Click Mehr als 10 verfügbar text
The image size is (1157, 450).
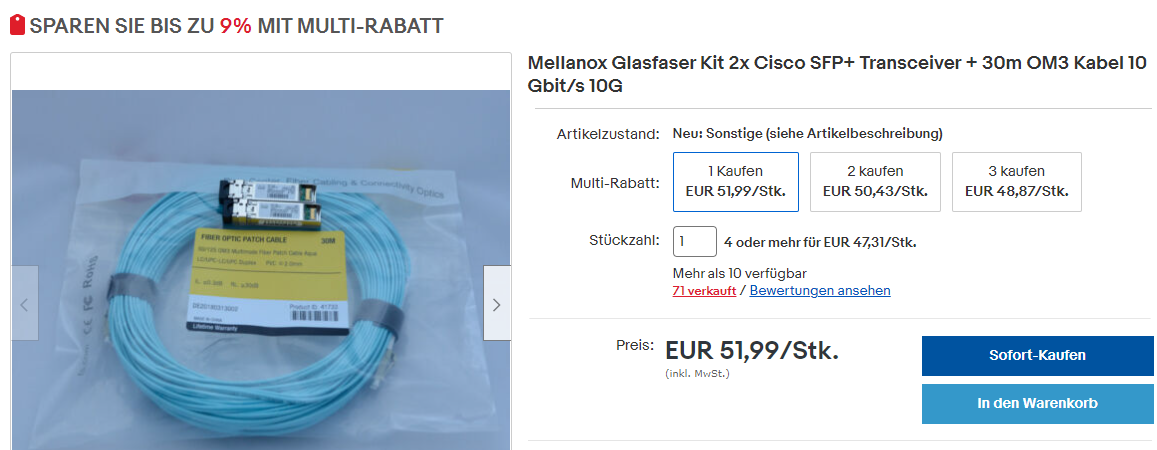[739, 274]
